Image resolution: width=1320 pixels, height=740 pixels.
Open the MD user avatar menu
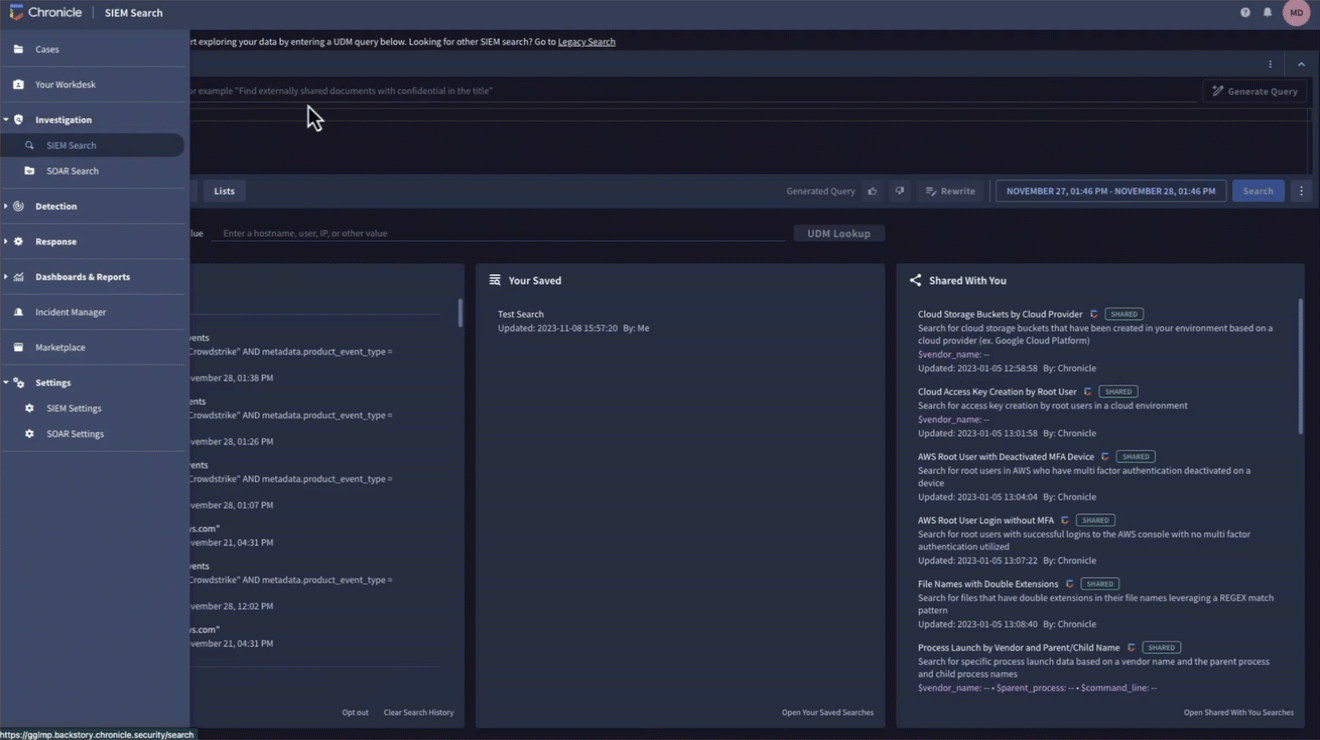point(1296,13)
